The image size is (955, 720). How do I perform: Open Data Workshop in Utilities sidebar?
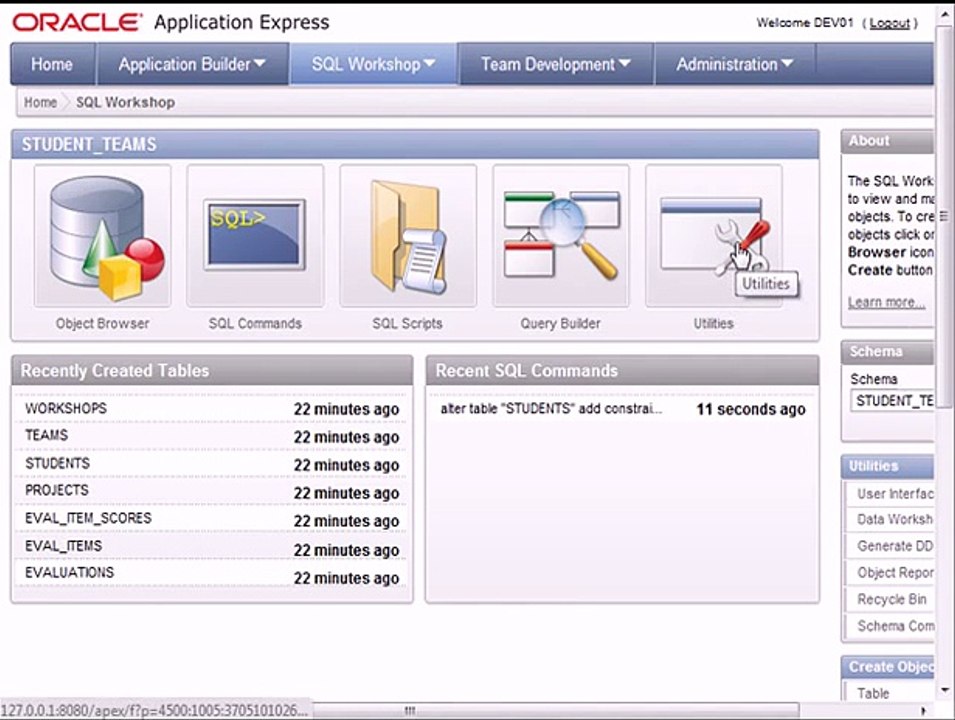(x=895, y=519)
